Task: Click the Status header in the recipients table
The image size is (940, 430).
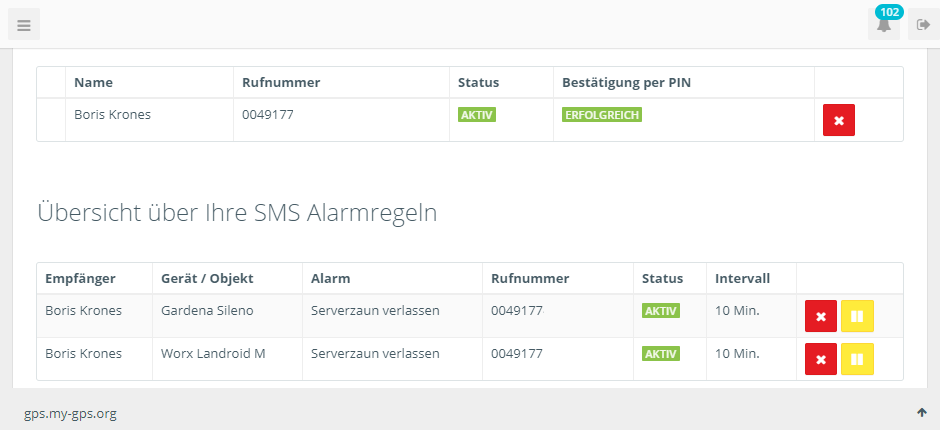Action: [478, 83]
